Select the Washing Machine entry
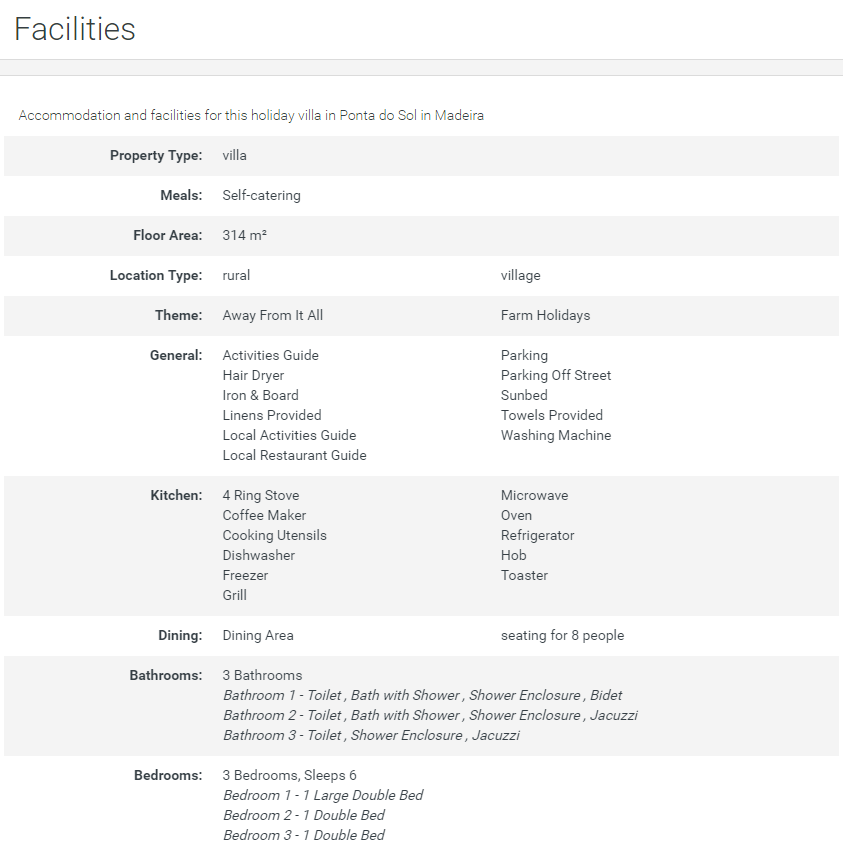843x853 pixels. click(x=555, y=435)
